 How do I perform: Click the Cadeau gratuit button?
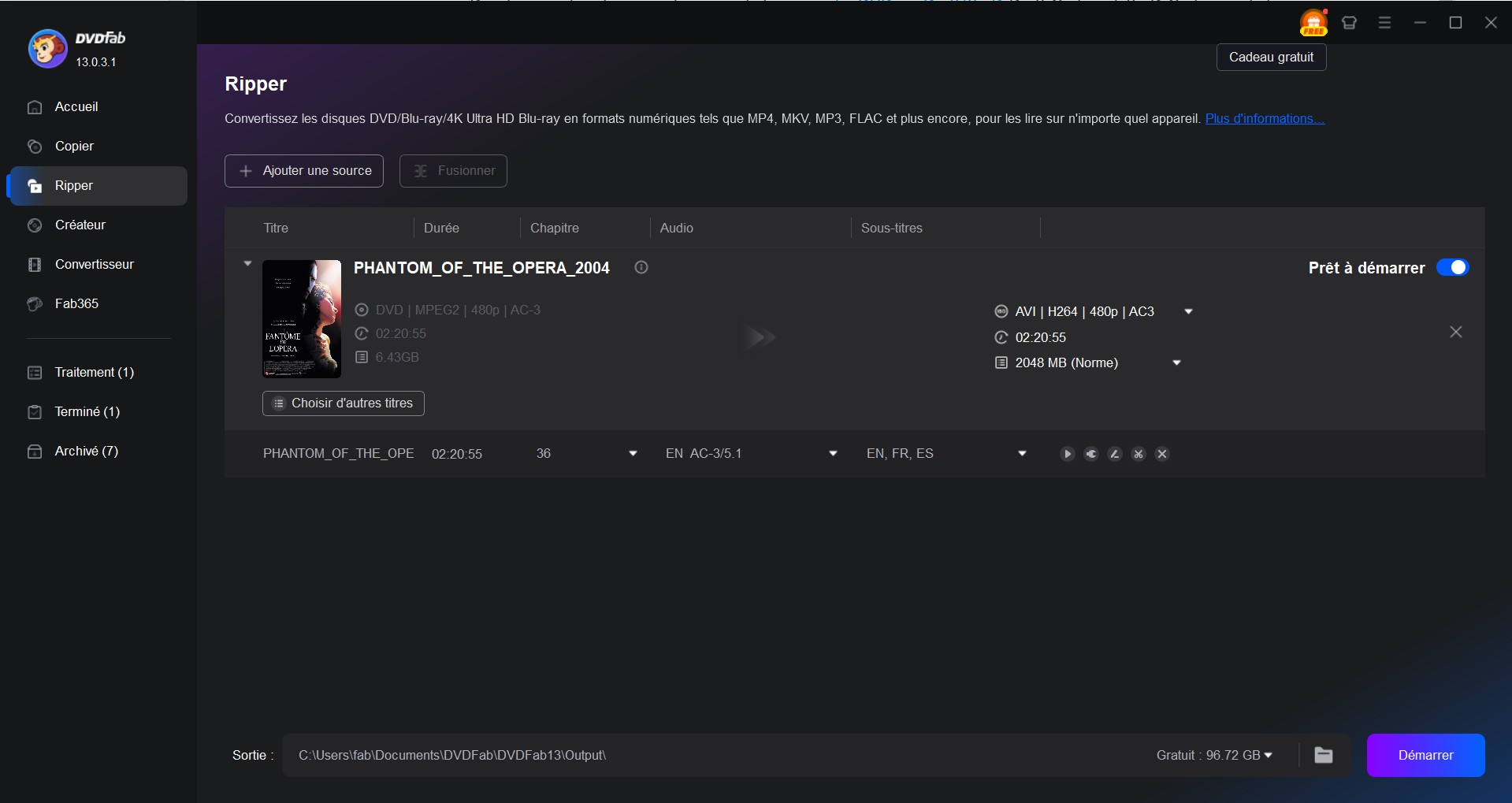tap(1271, 57)
